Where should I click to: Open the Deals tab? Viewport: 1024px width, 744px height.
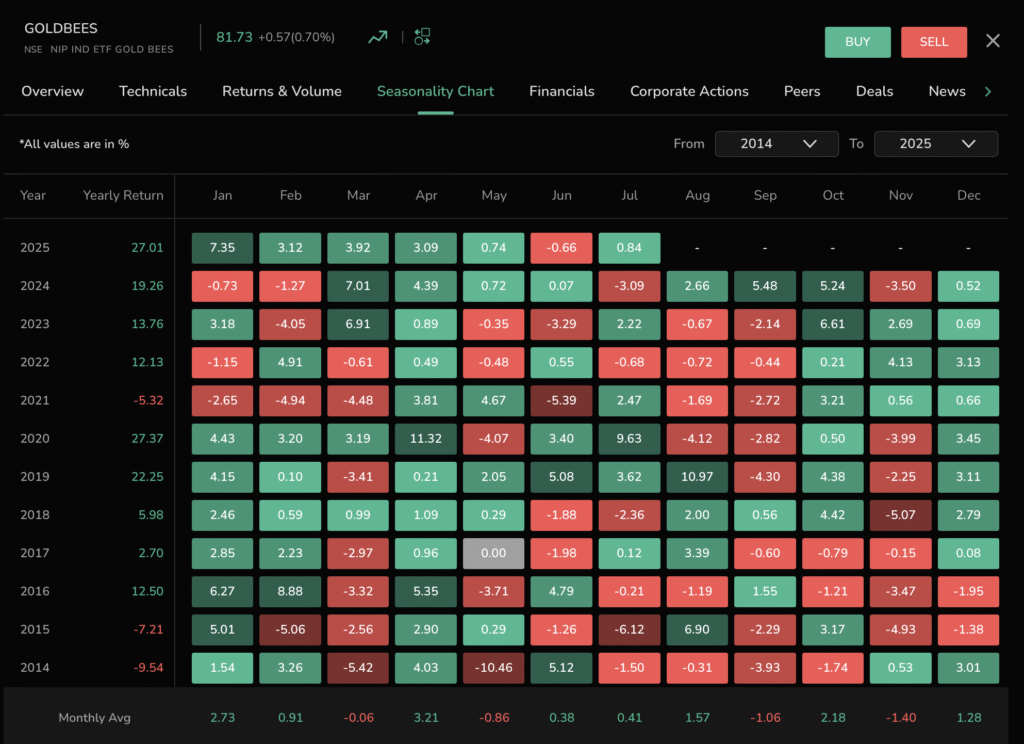tap(874, 91)
